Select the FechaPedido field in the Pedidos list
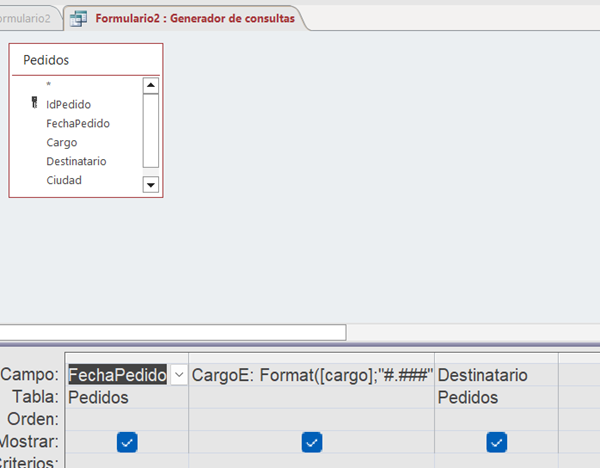 [x=78, y=124]
